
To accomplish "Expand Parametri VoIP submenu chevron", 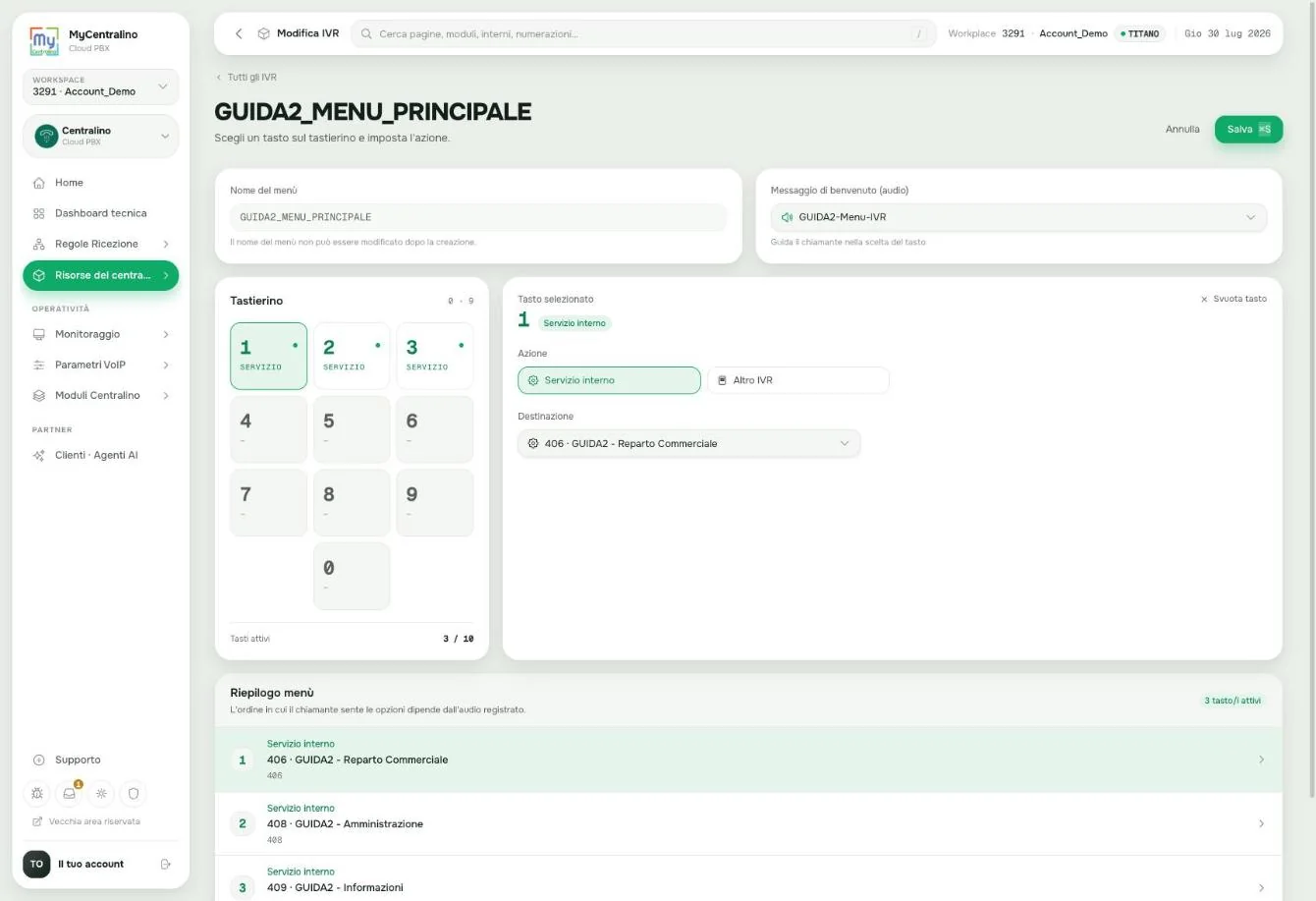I will pos(165,365).
